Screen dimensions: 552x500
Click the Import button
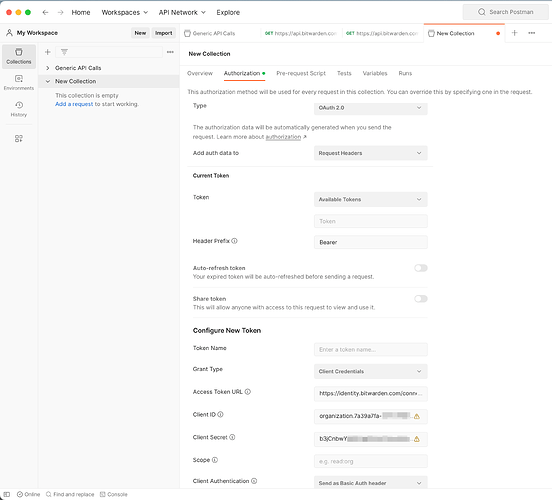(164, 33)
